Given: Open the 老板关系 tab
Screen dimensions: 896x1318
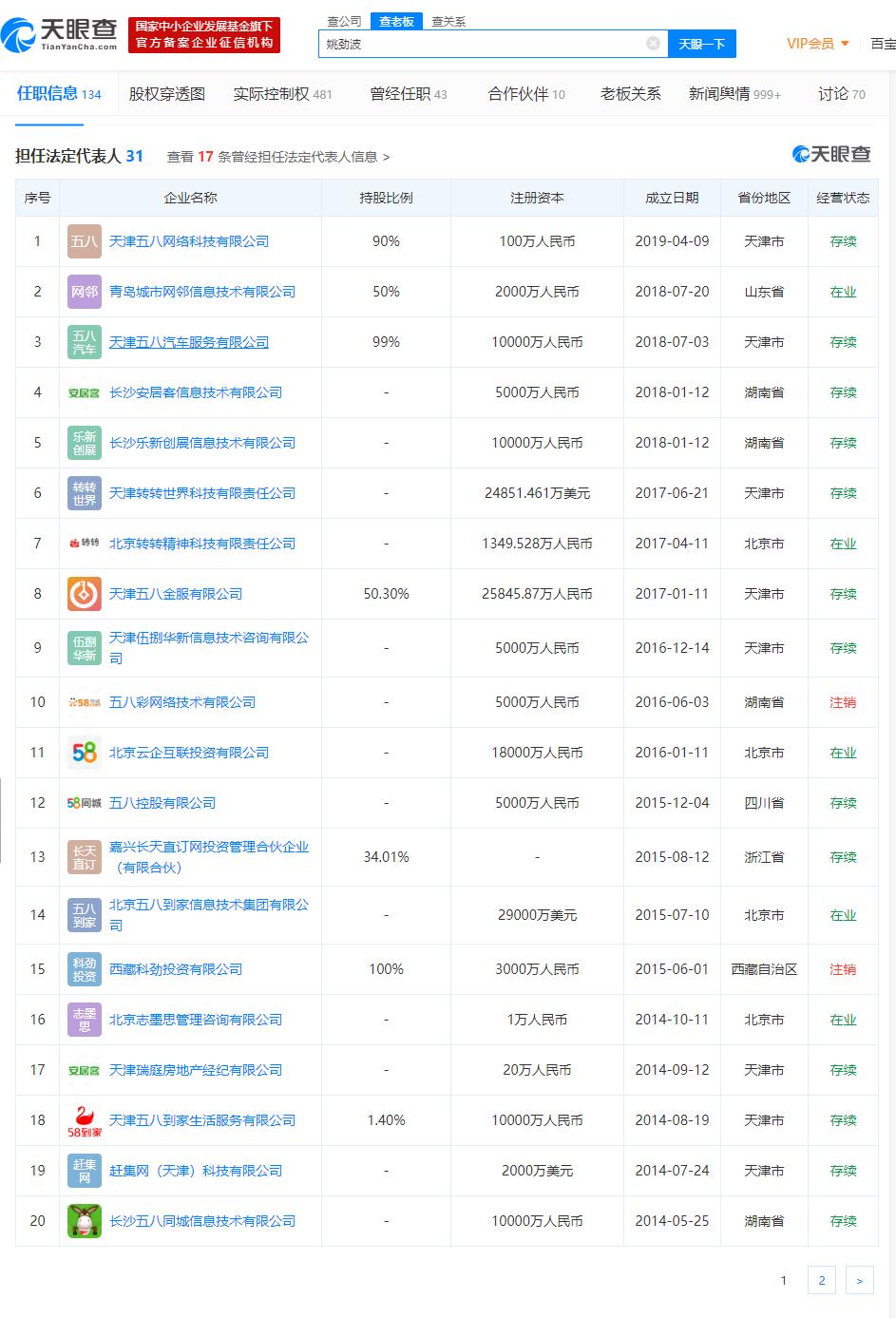Looking at the screenshot, I should pyautogui.click(x=631, y=94).
